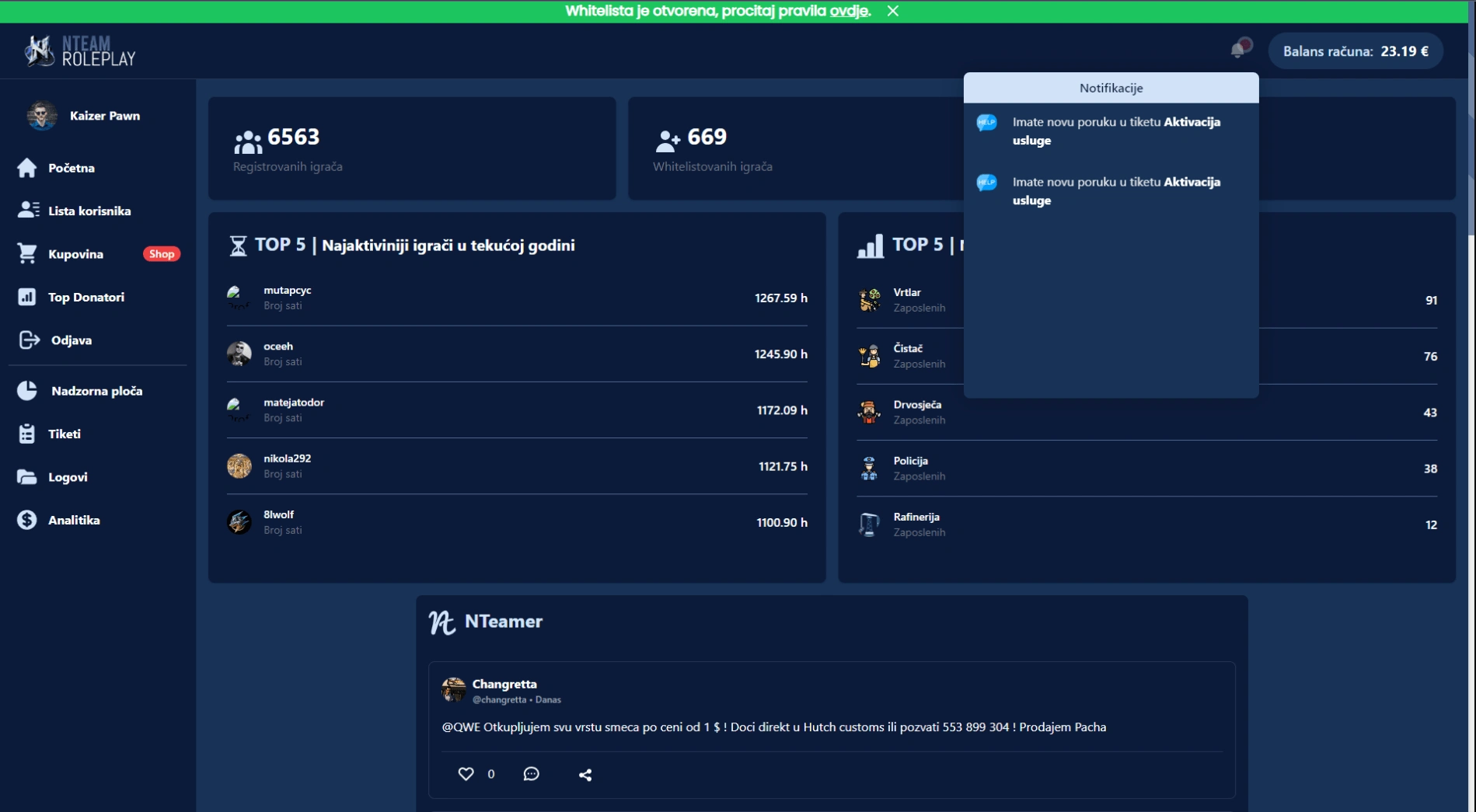Image resolution: width=1476 pixels, height=812 pixels.
Task: Click the Kaizer Pawn profile avatar
Action: point(42,116)
